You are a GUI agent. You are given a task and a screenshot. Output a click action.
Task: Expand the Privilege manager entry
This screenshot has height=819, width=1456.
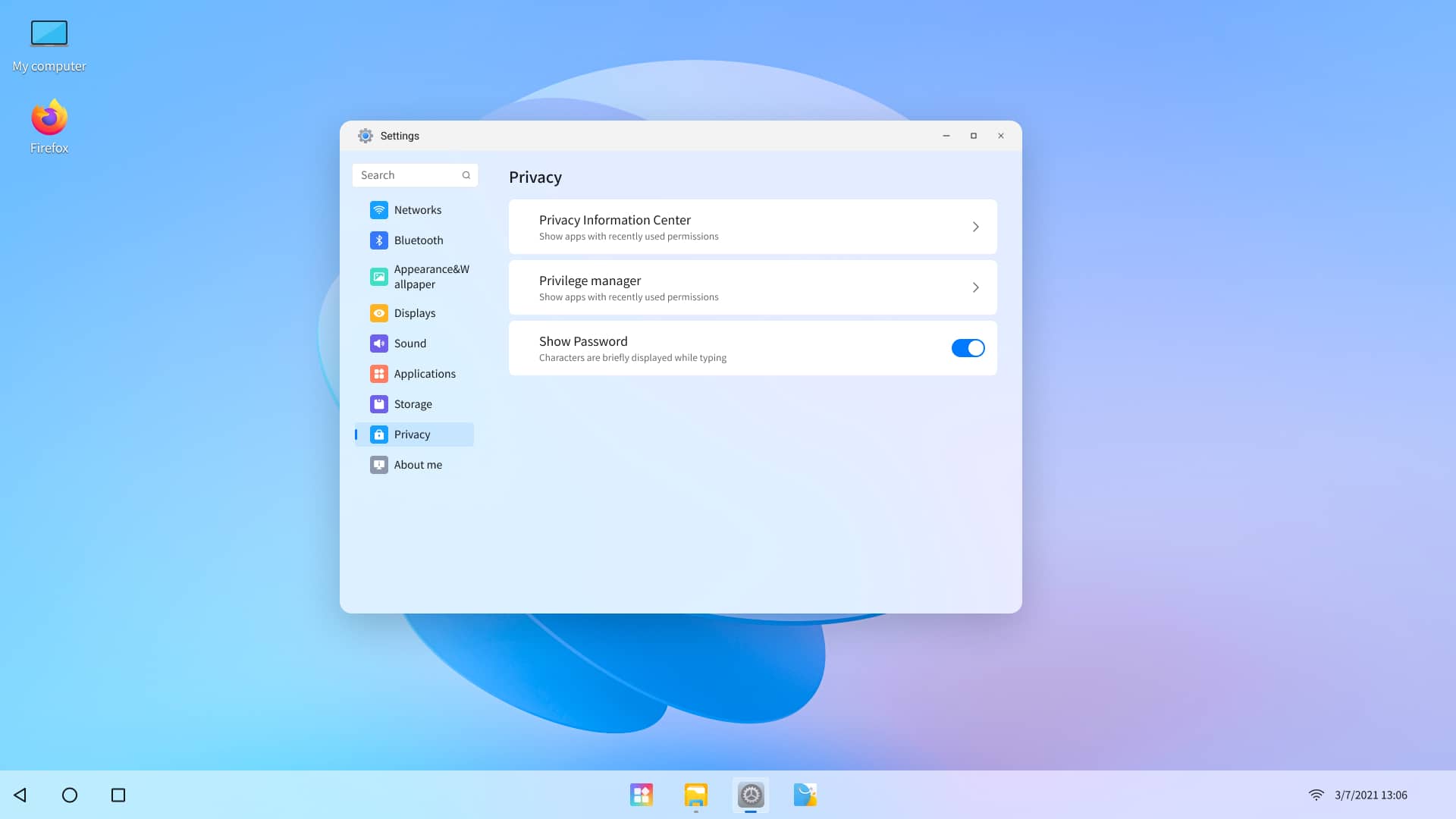coord(752,287)
